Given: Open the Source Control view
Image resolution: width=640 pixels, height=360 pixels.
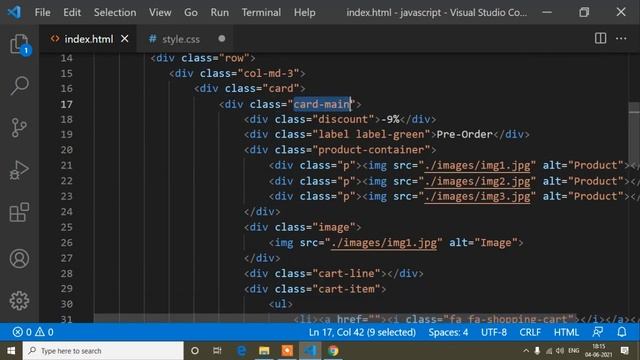Looking at the screenshot, I should [x=19, y=128].
